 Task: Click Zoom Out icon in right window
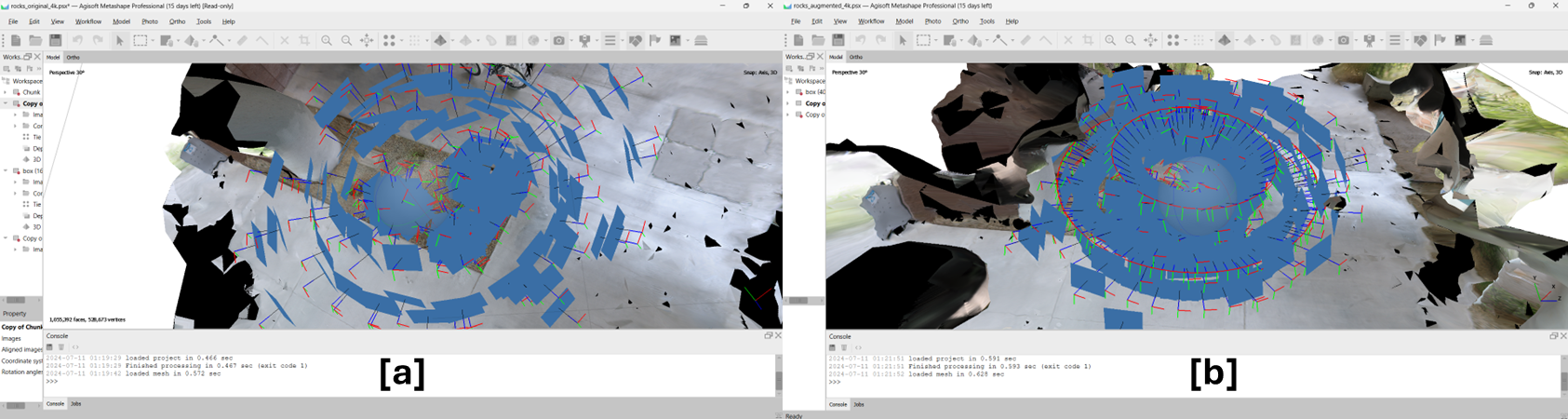coord(1130,40)
